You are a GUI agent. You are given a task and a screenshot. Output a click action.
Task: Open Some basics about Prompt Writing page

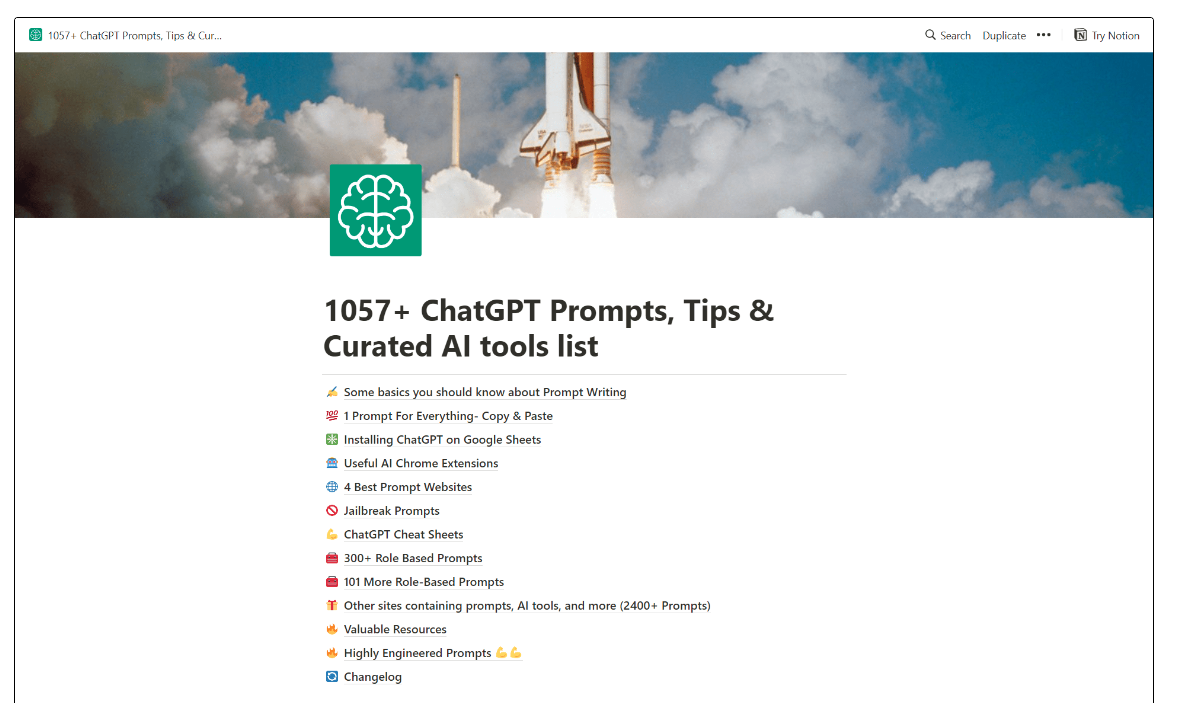click(485, 392)
